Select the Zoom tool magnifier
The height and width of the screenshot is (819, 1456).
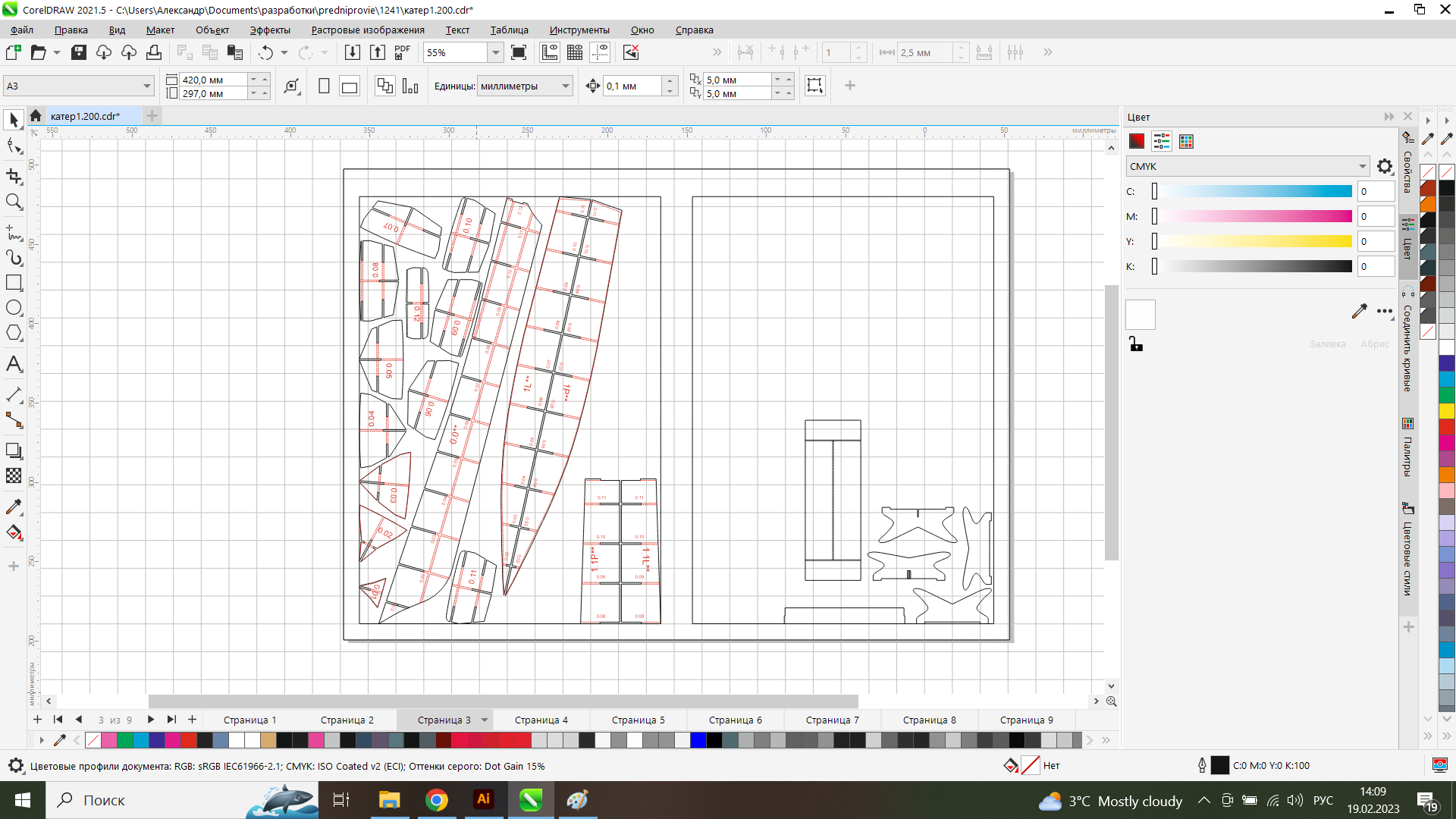point(14,202)
